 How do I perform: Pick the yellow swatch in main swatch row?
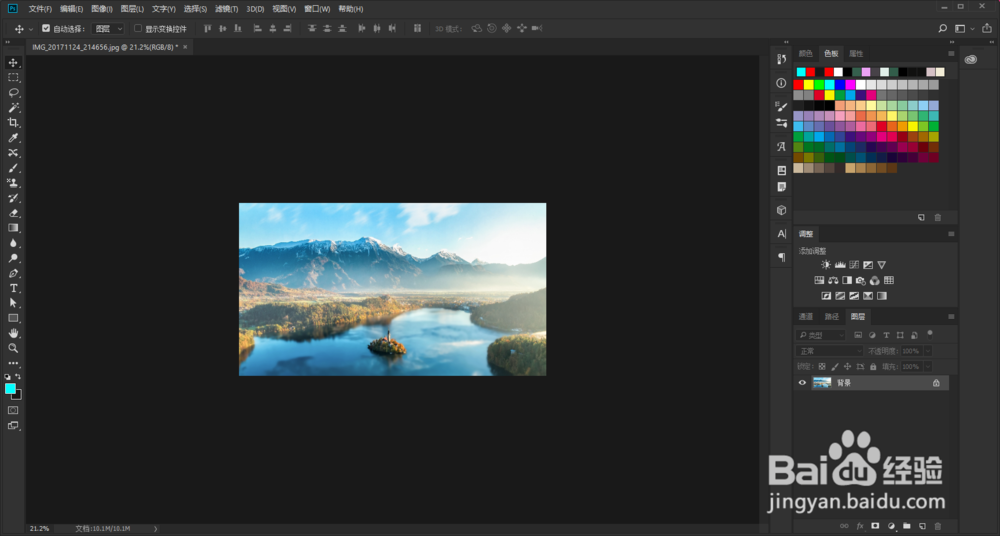[809, 84]
